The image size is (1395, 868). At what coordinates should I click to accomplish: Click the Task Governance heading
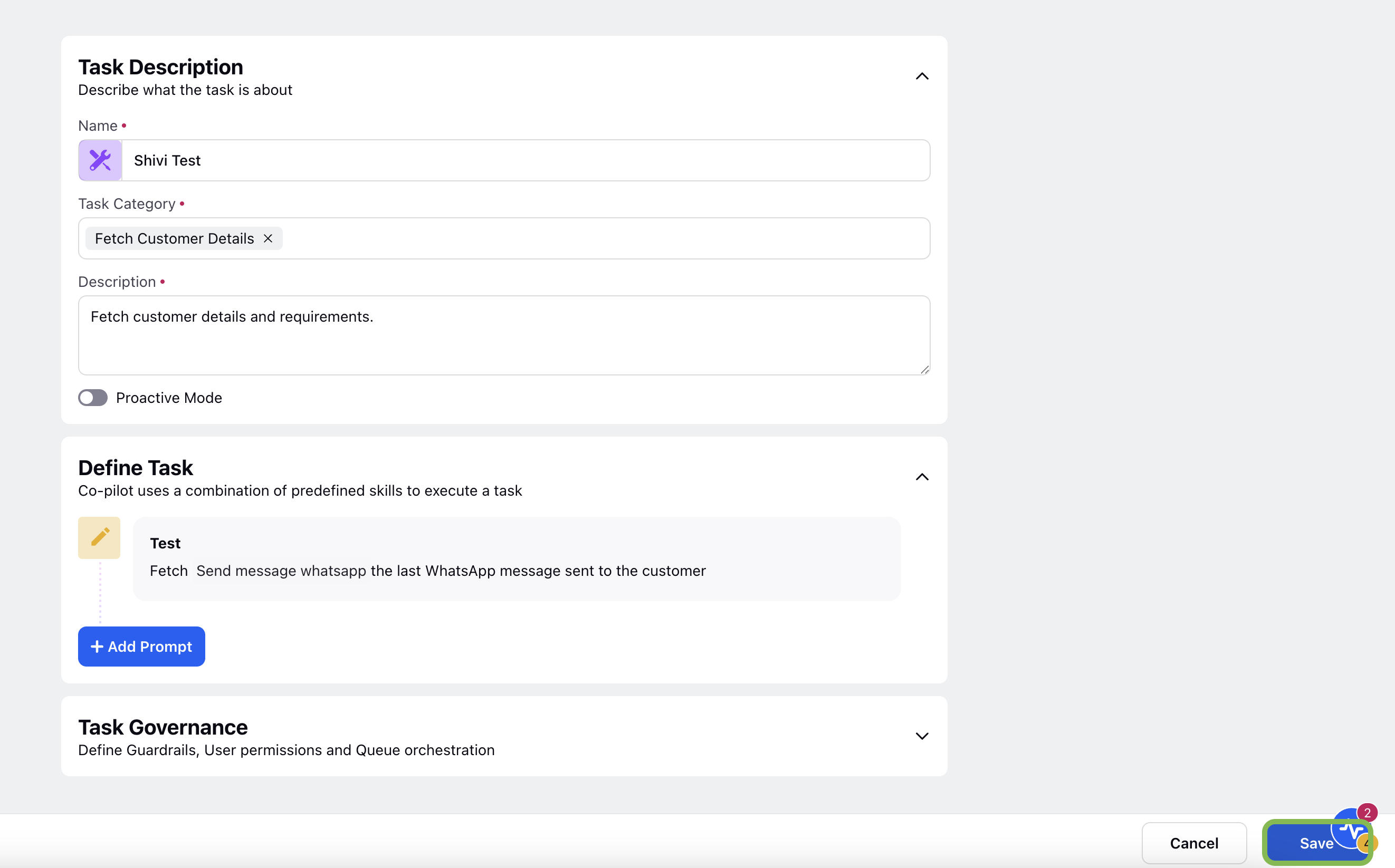(x=163, y=727)
